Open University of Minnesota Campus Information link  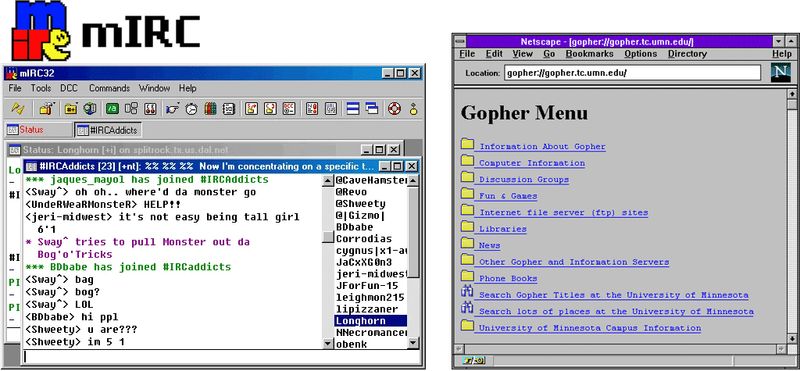[x=589, y=328]
